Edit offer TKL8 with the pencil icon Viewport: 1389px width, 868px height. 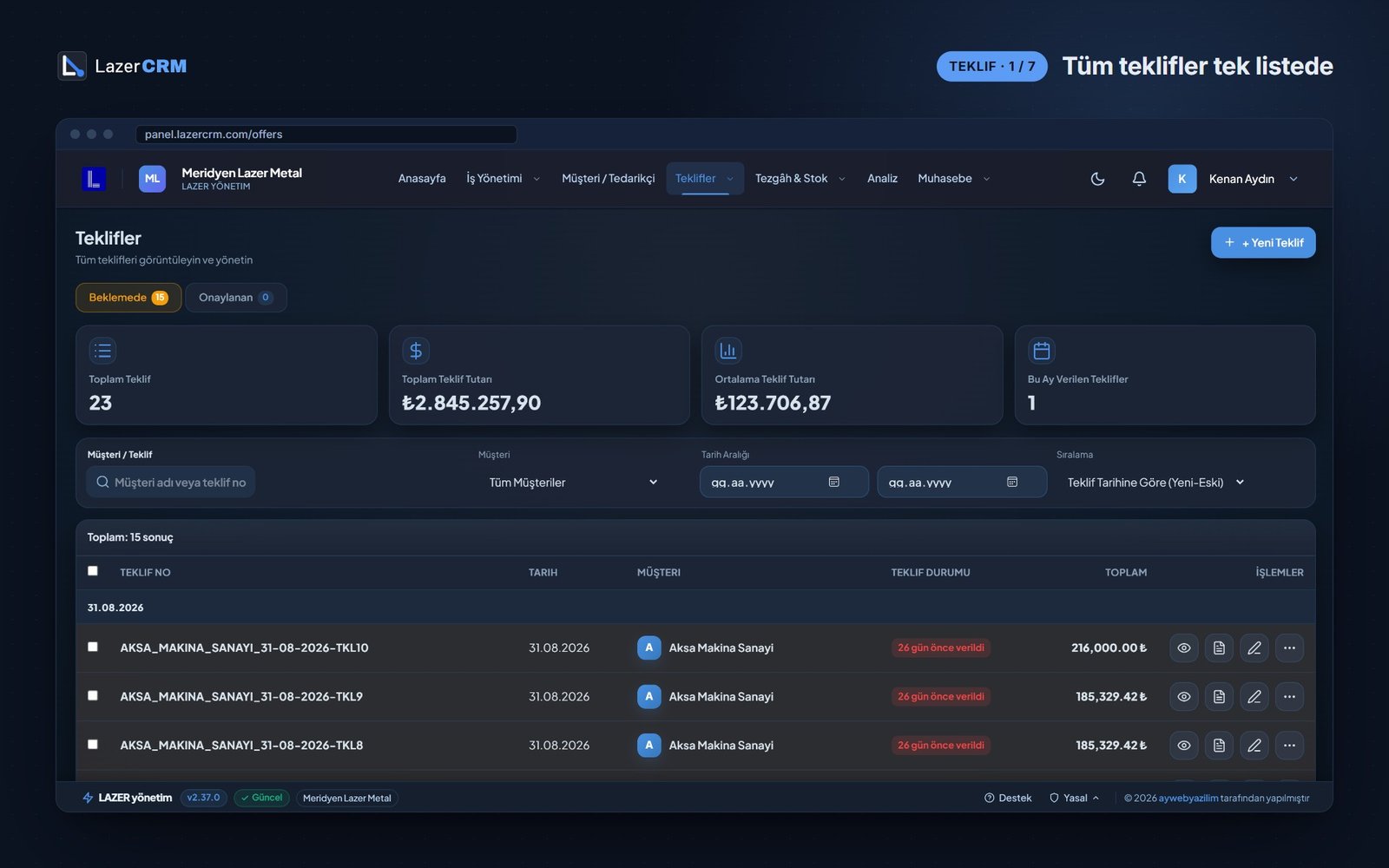tap(1254, 745)
